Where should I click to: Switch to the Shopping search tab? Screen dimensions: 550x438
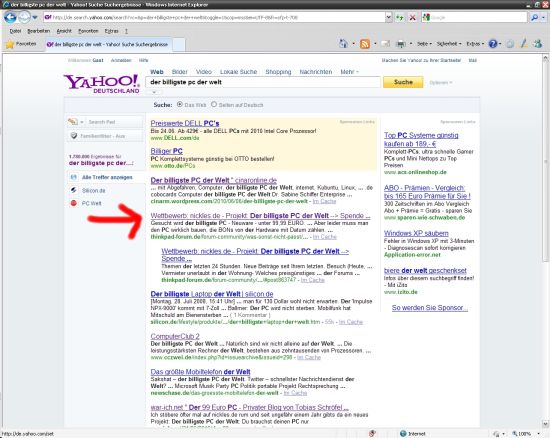278,72
